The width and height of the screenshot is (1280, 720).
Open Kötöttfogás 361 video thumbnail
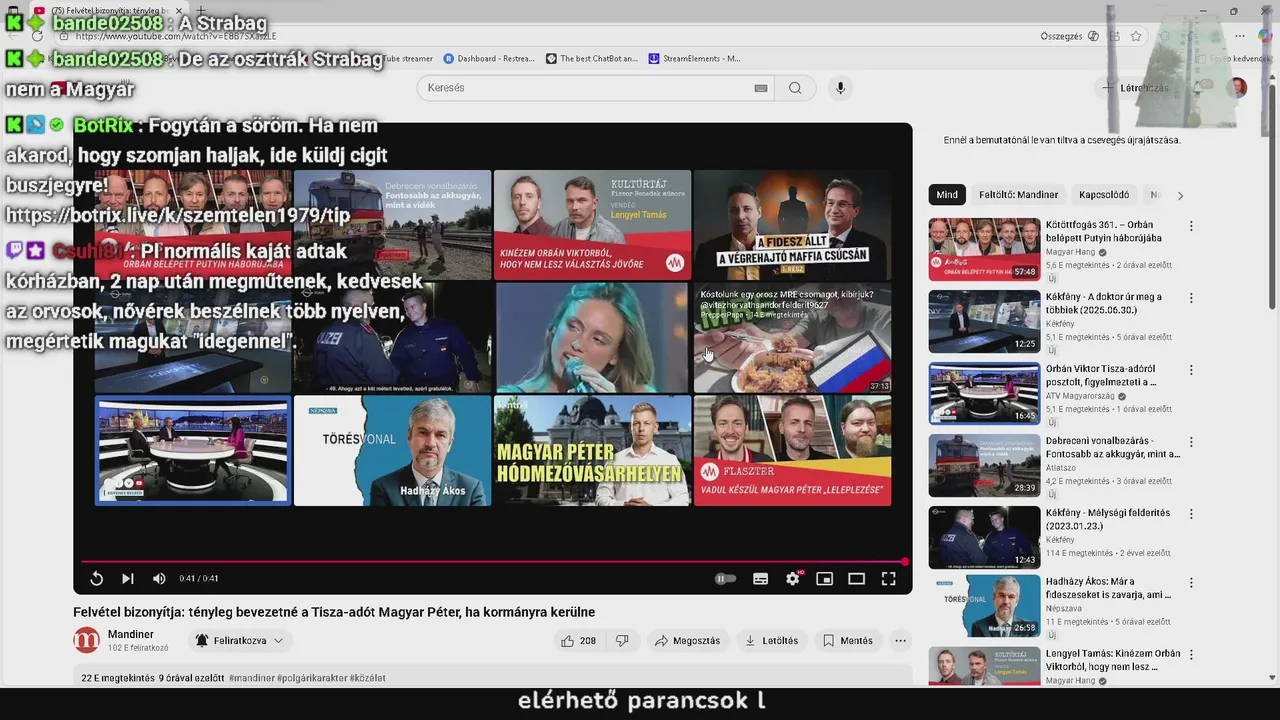point(984,250)
